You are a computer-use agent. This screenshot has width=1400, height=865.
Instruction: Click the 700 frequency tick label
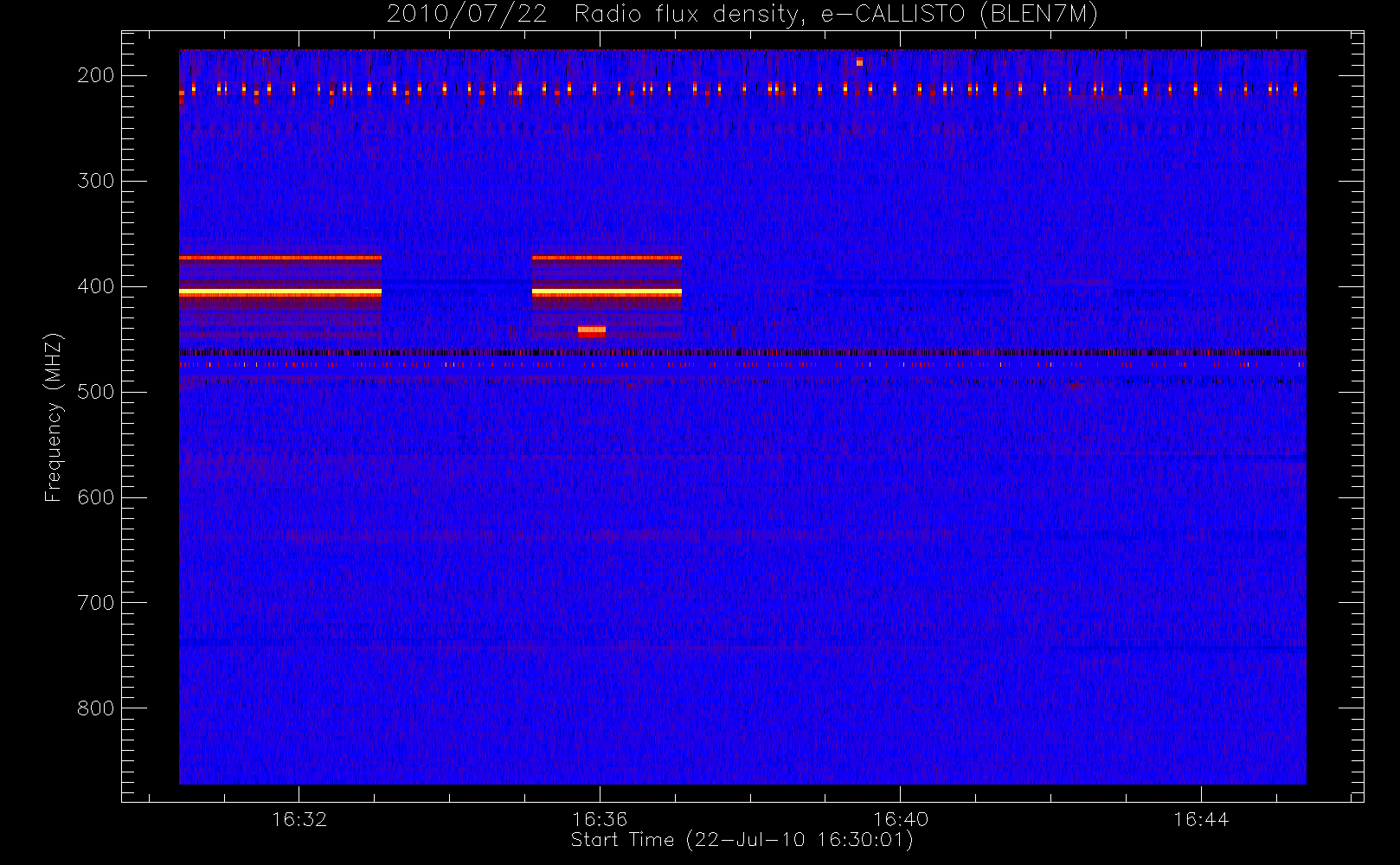point(95,603)
